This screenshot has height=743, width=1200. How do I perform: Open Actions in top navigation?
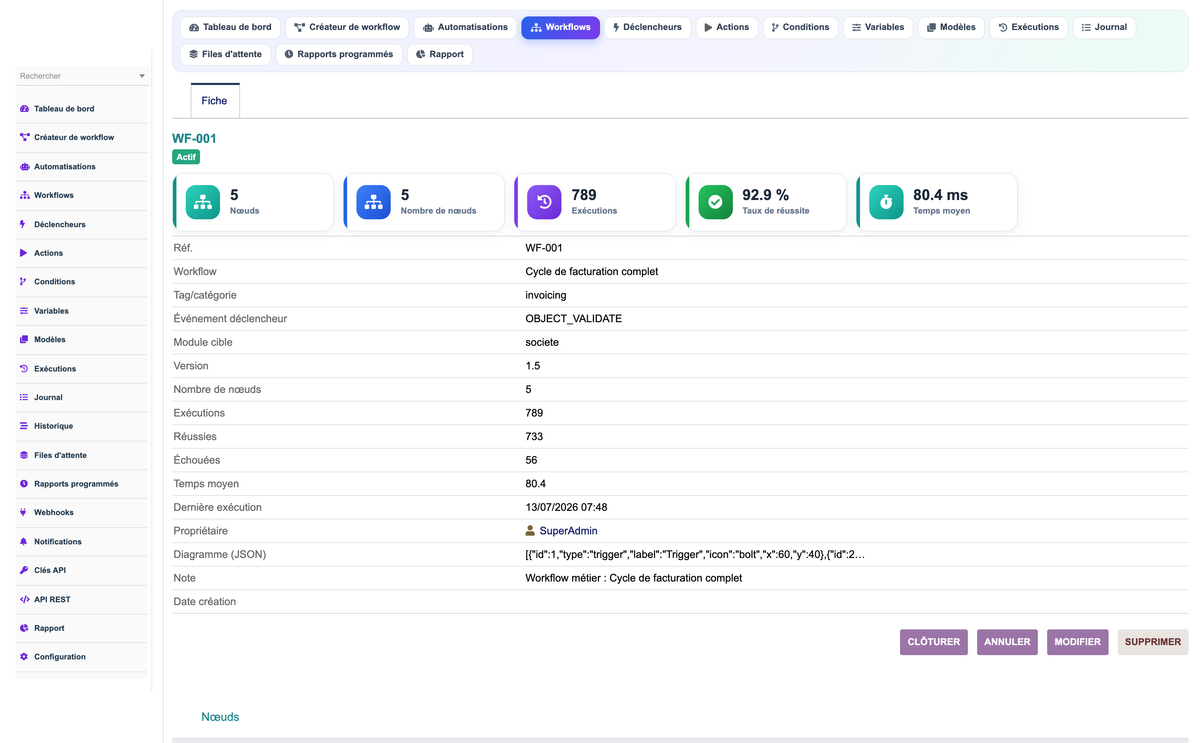point(726,27)
